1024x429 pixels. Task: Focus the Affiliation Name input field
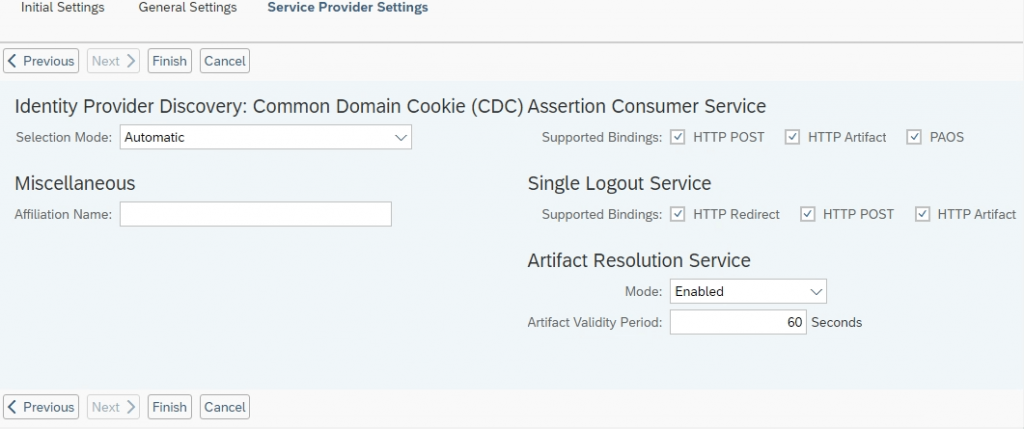[x=255, y=214]
